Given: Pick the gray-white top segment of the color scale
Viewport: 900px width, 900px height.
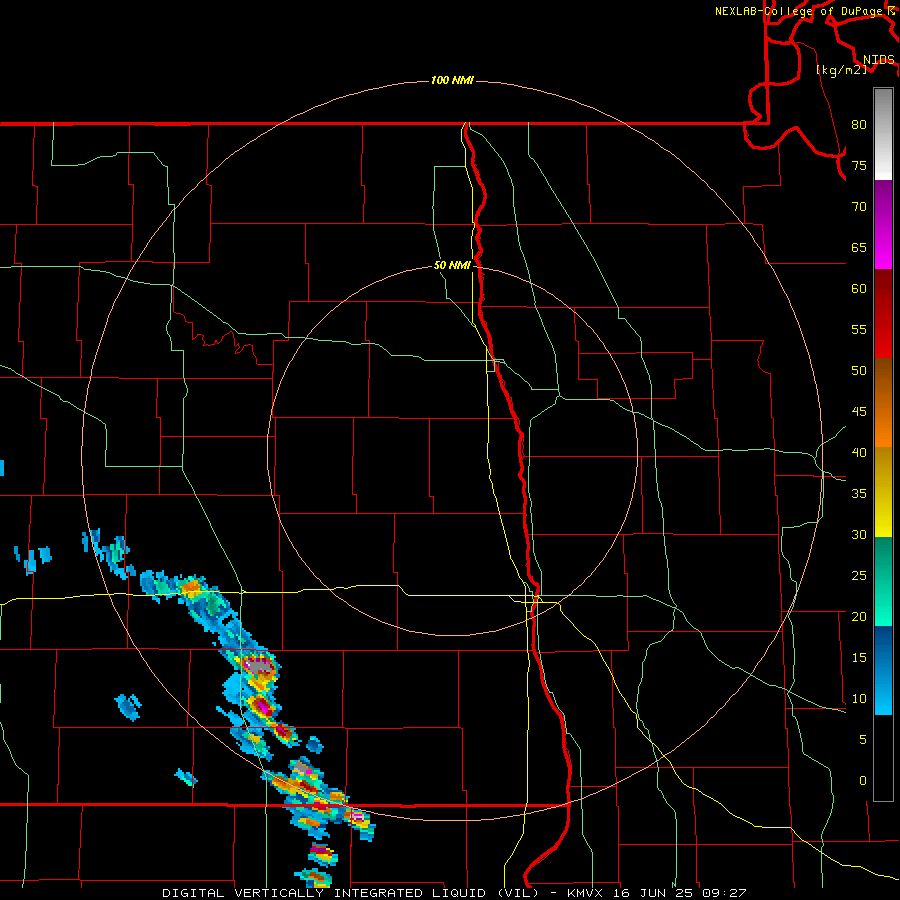Looking at the screenshot, I should click(x=883, y=134).
